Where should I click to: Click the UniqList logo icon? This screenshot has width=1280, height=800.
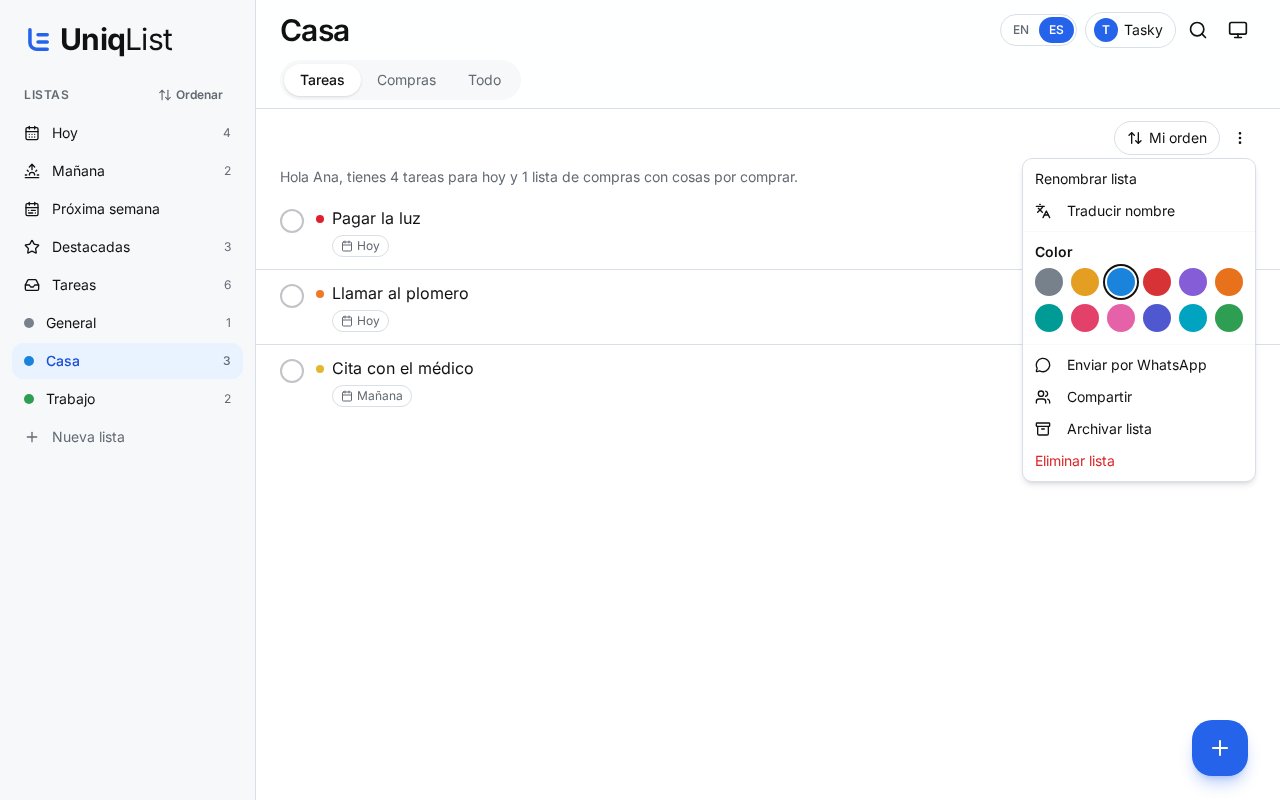click(x=39, y=40)
